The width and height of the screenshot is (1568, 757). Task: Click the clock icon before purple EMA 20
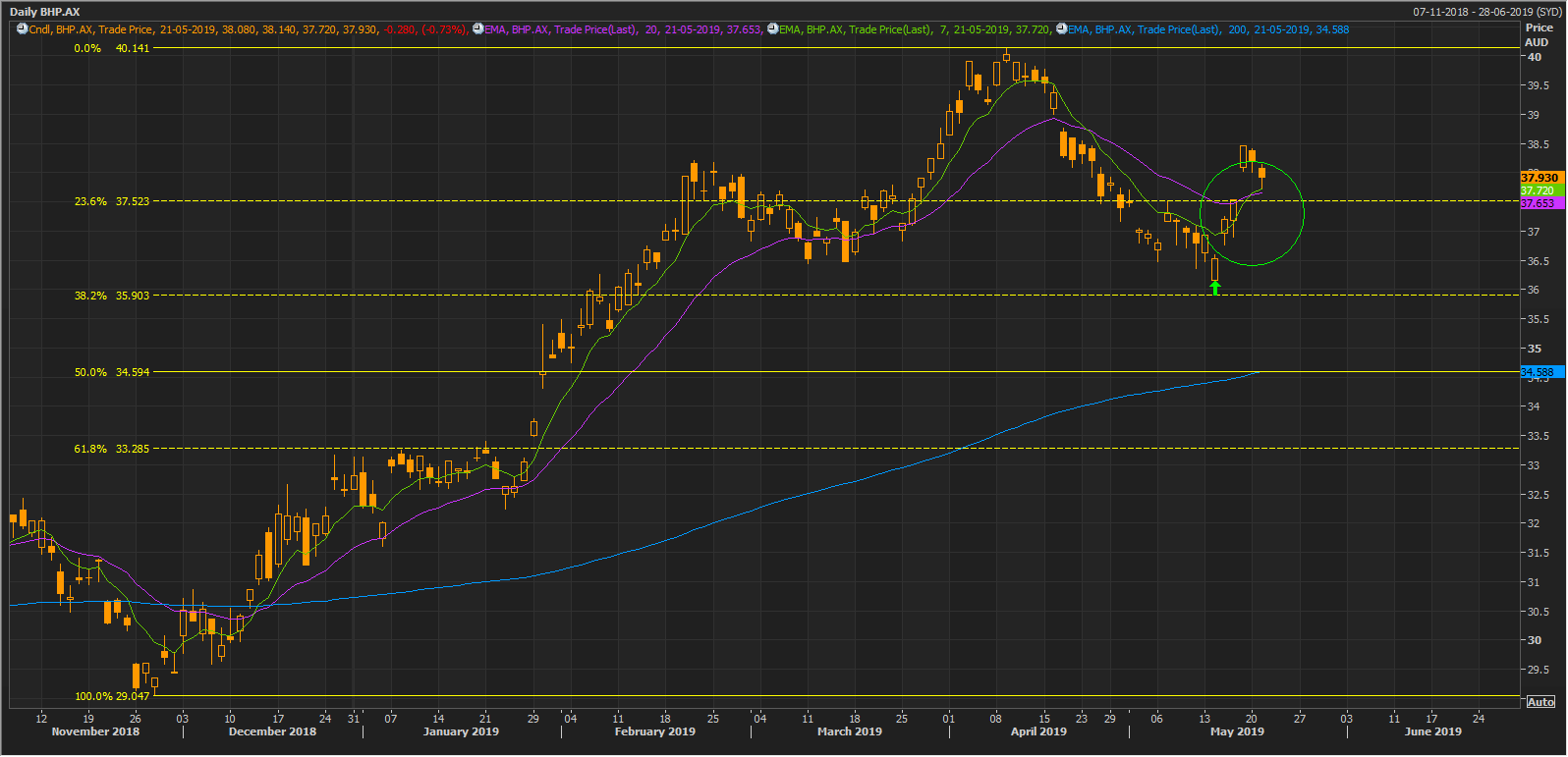pos(476,29)
